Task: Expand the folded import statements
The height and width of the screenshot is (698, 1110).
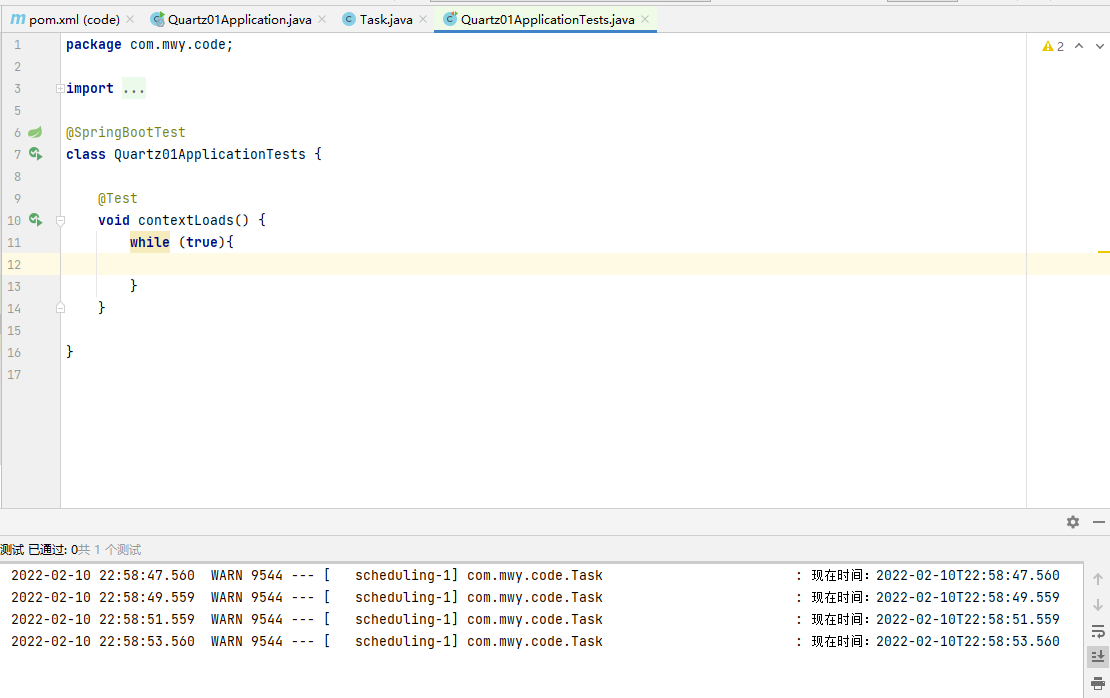Action: click(x=60, y=88)
